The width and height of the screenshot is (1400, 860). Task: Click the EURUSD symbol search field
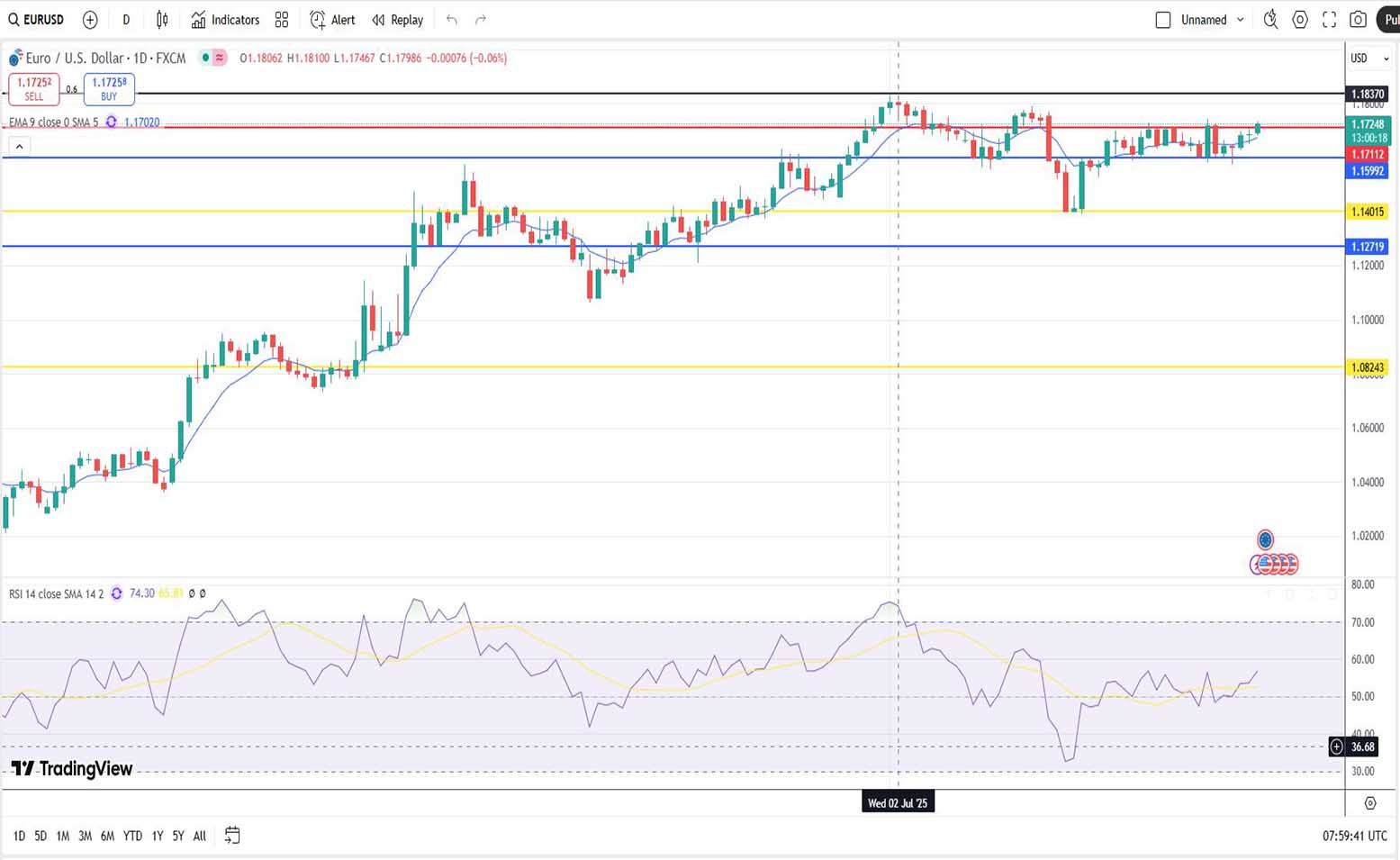(x=38, y=20)
